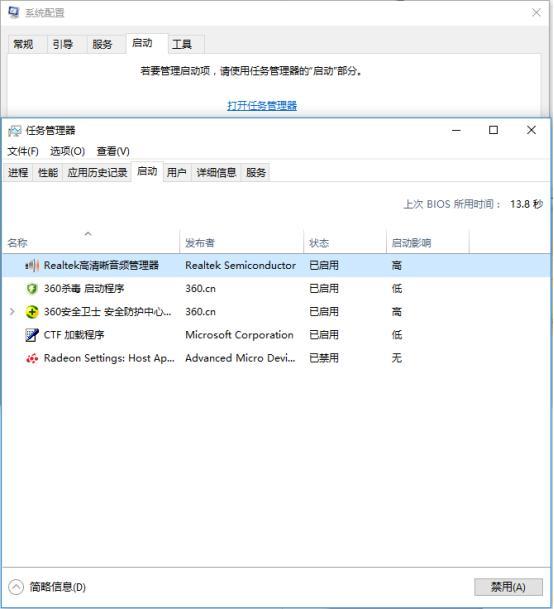Open the 选项(O) menu
Screen dimensions: 554x609
(x=68, y=151)
